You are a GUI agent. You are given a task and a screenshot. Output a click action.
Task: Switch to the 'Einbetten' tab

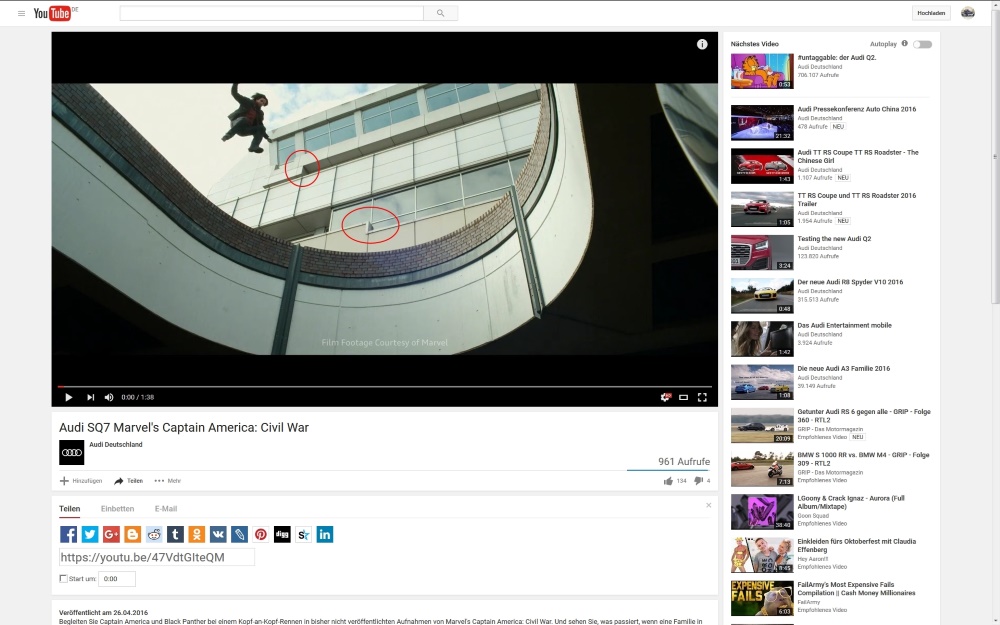(117, 509)
